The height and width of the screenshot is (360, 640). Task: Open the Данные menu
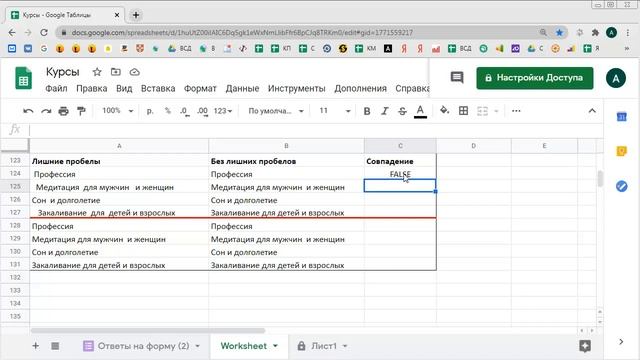point(242,89)
